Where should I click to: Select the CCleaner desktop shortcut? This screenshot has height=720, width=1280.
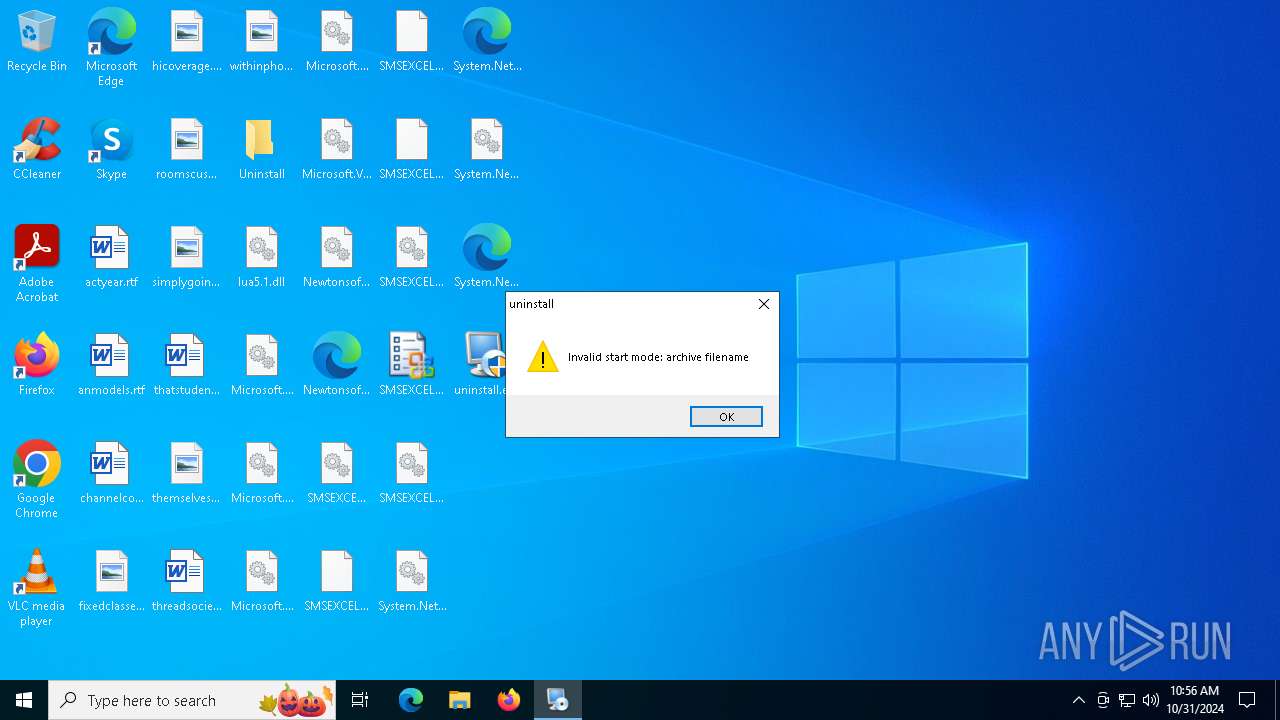coord(37,150)
